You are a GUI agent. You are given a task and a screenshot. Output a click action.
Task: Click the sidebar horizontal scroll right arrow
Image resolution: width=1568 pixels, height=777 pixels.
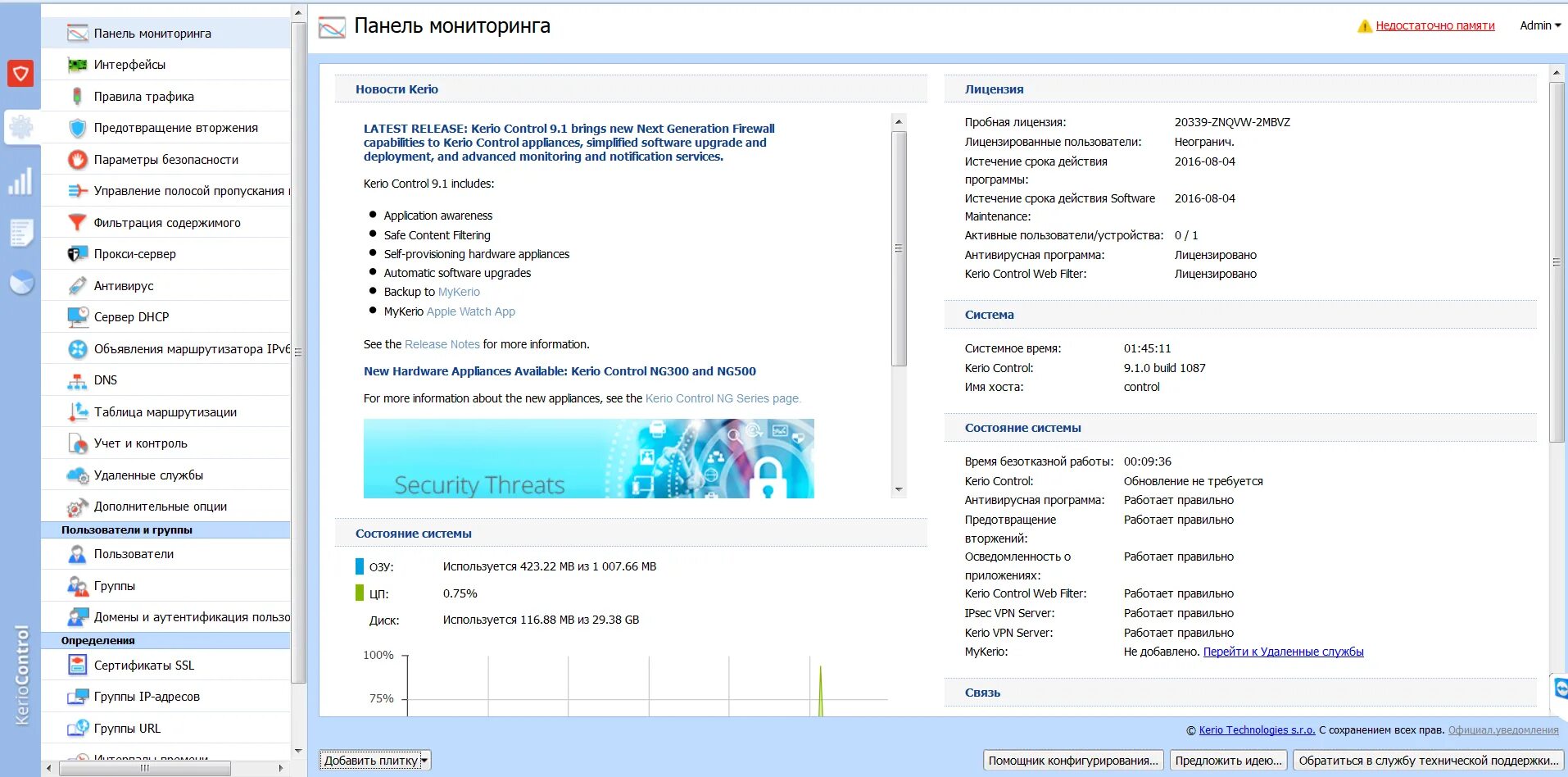pyautogui.click(x=281, y=768)
